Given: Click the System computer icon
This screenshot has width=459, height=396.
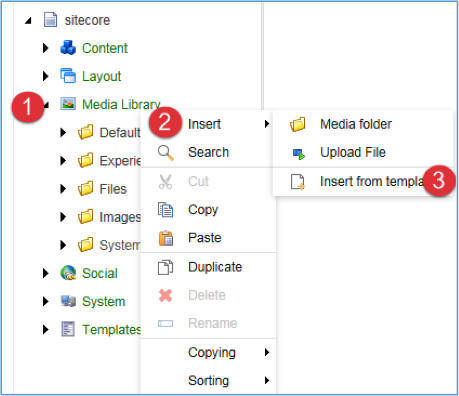Looking at the screenshot, I should (68, 301).
